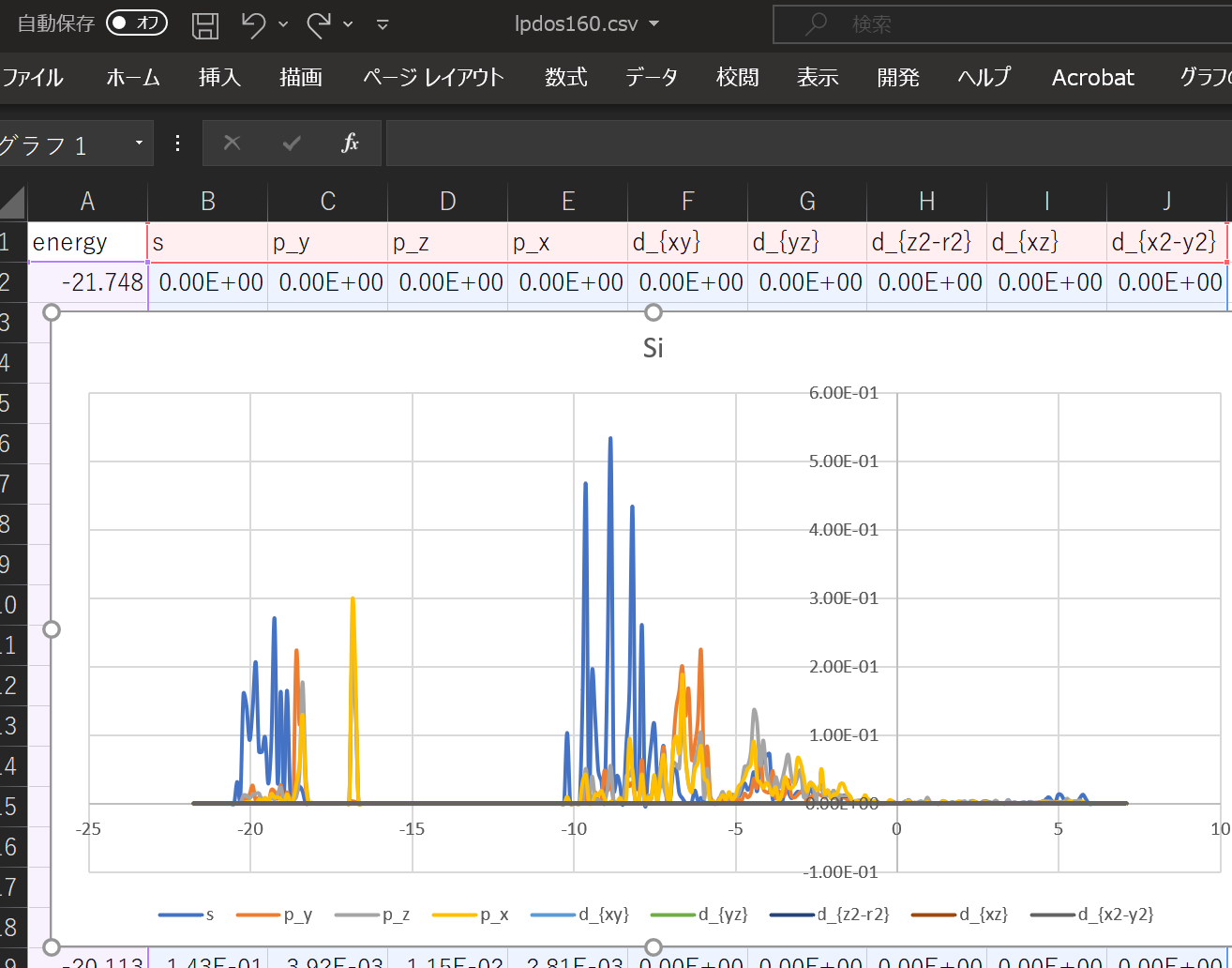1232x968 pixels.
Task: Open the lpdos160.csv file name dropdown
Action: (x=654, y=23)
